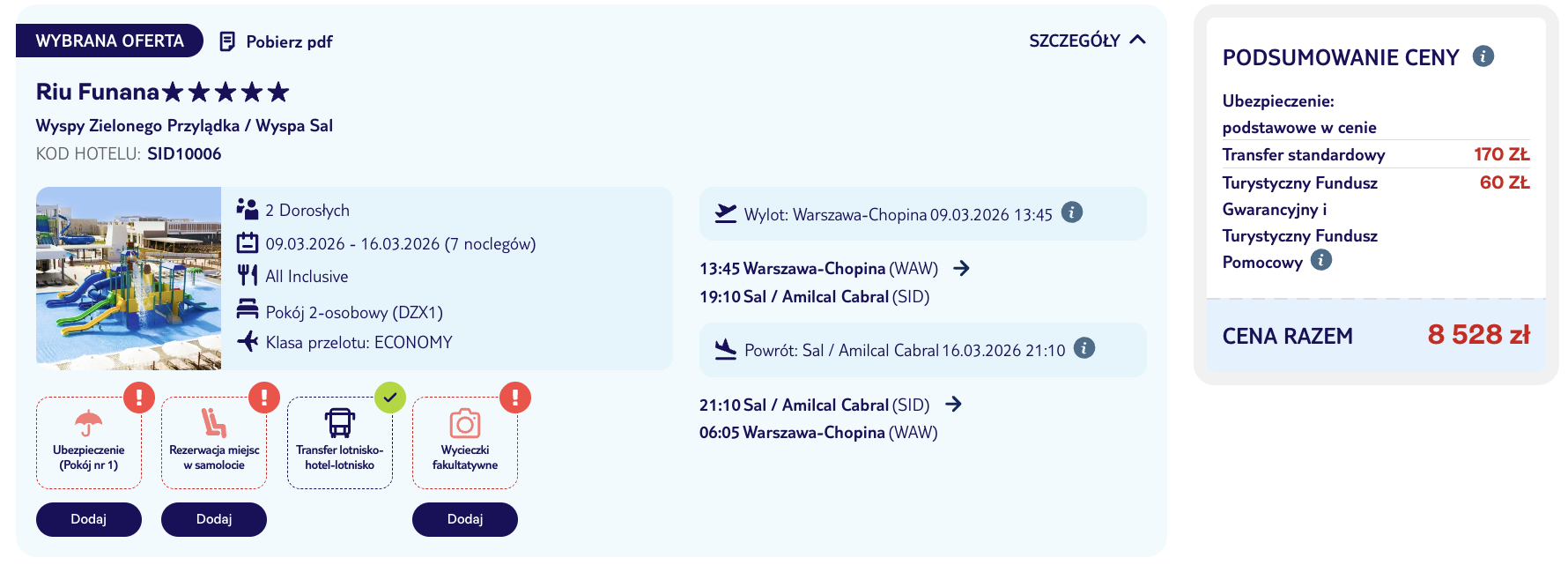Click info icon beside Powrót return time
This screenshot has width=1568, height=580.
[1084, 348]
